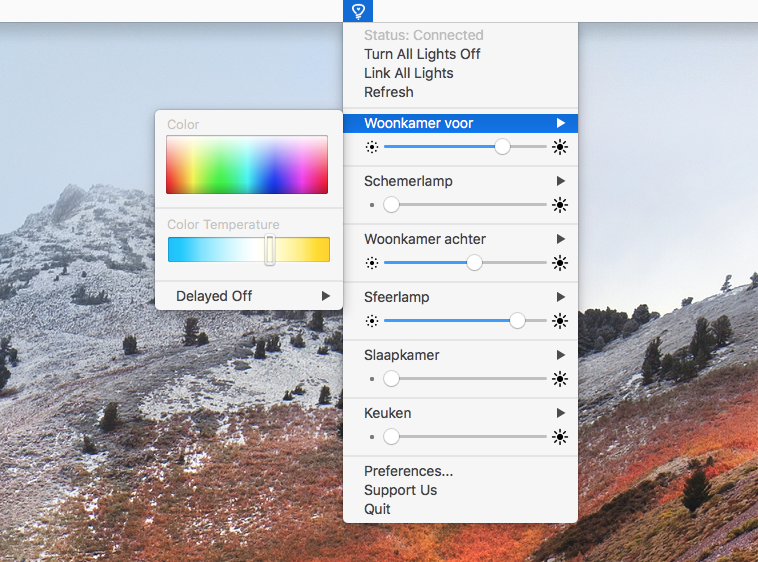
Task: Click Refresh to reload lights
Action: tap(388, 92)
